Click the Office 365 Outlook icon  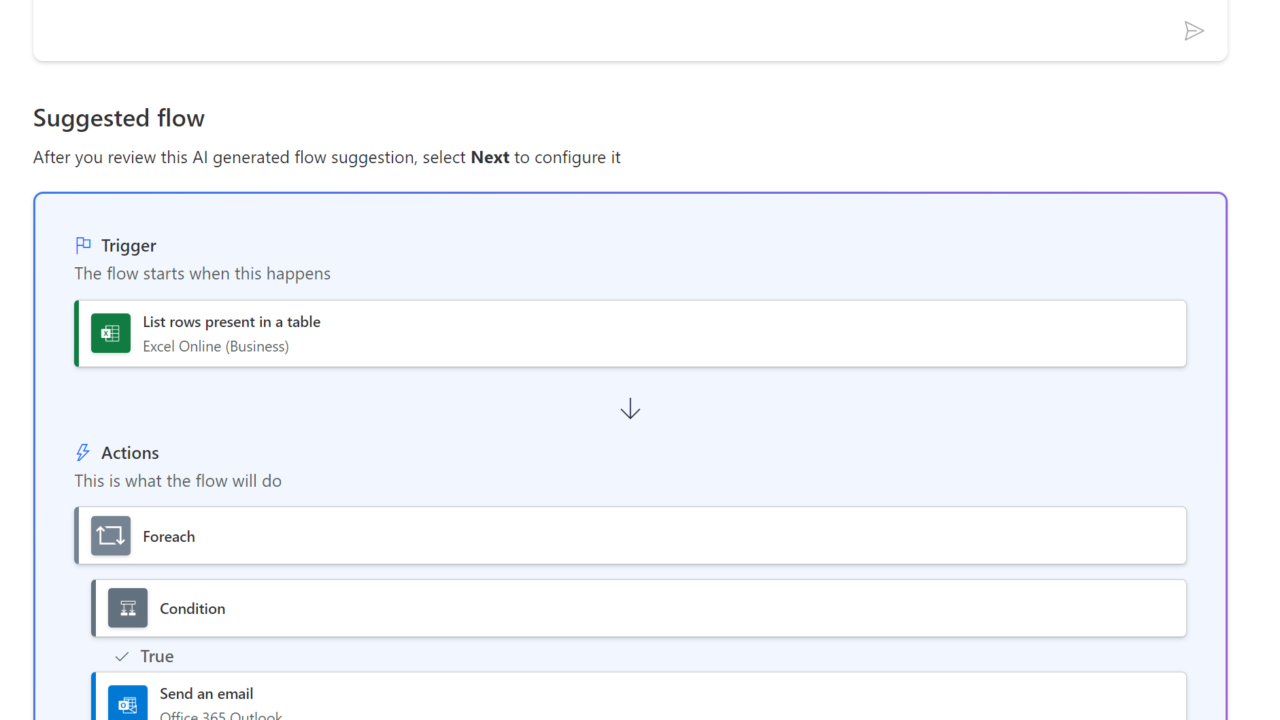tap(128, 704)
